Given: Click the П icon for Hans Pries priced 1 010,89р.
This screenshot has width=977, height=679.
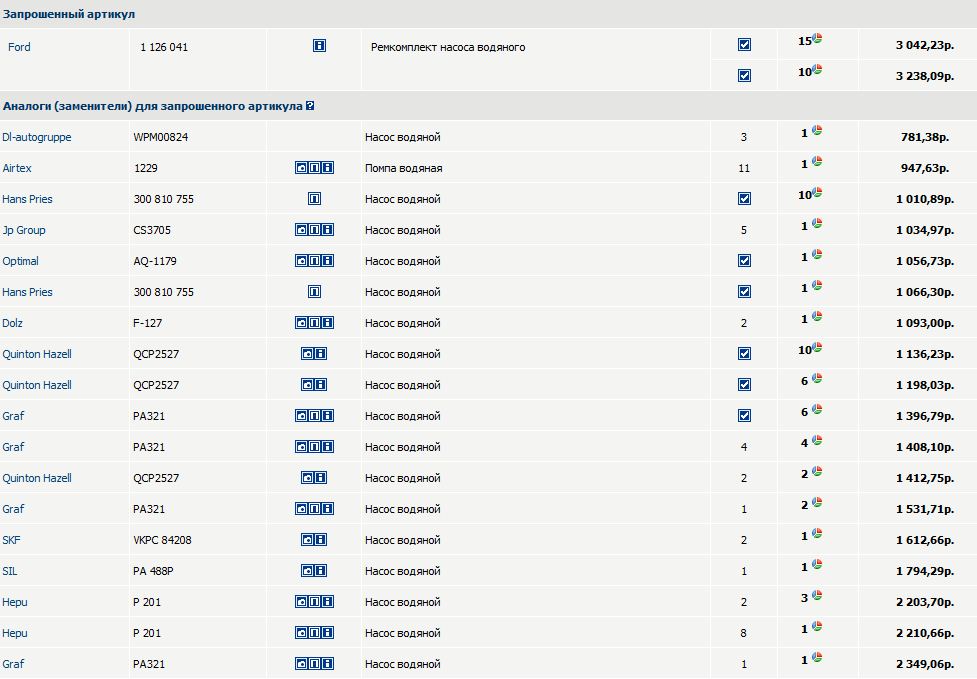Looking at the screenshot, I should [314, 199].
